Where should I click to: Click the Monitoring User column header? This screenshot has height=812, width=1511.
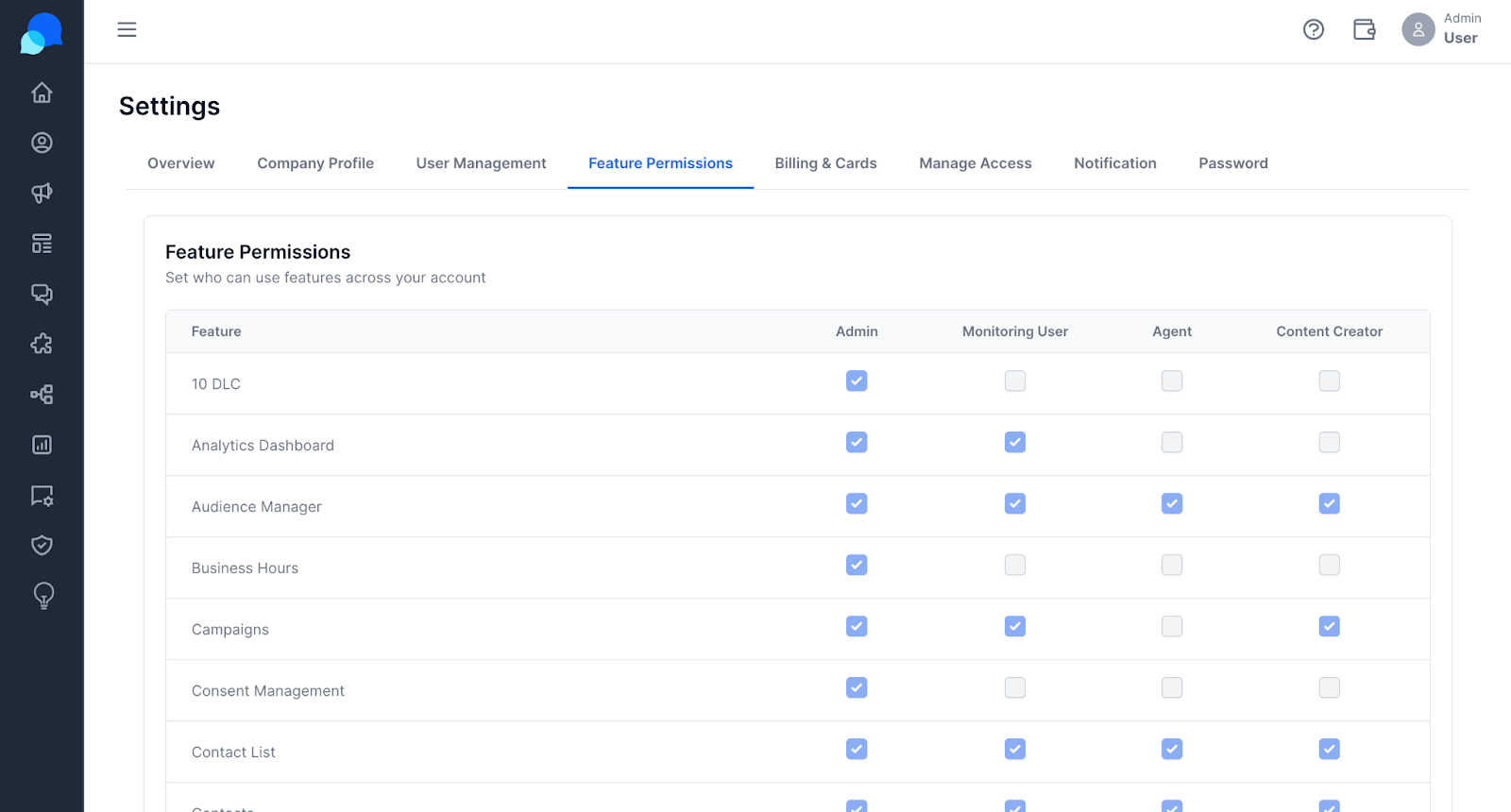1015,331
